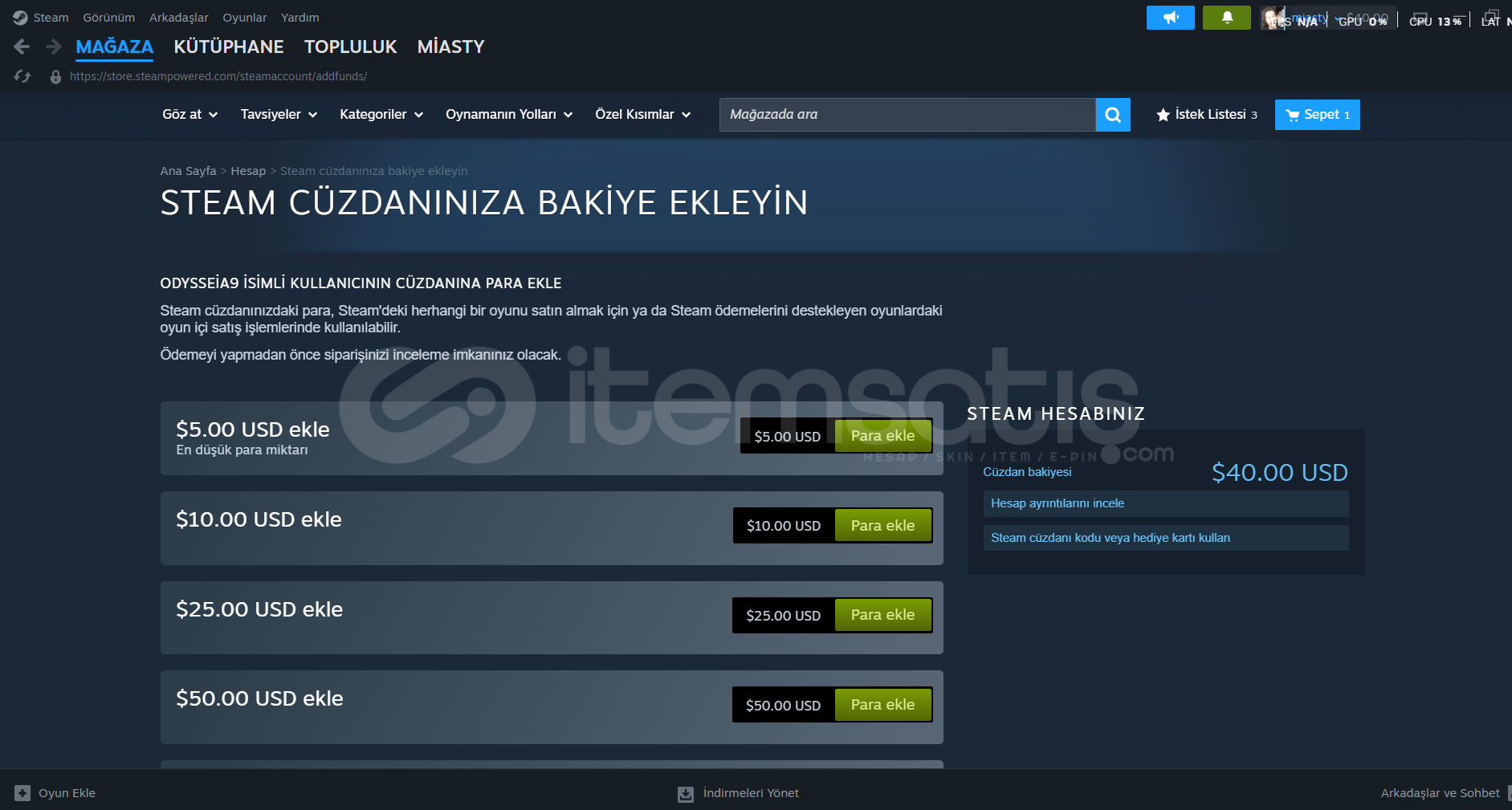Image resolution: width=1512 pixels, height=810 pixels.
Task: Open Steam cüzdanı kodu veya hediye kartı kullan
Action: [x=1166, y=538]
